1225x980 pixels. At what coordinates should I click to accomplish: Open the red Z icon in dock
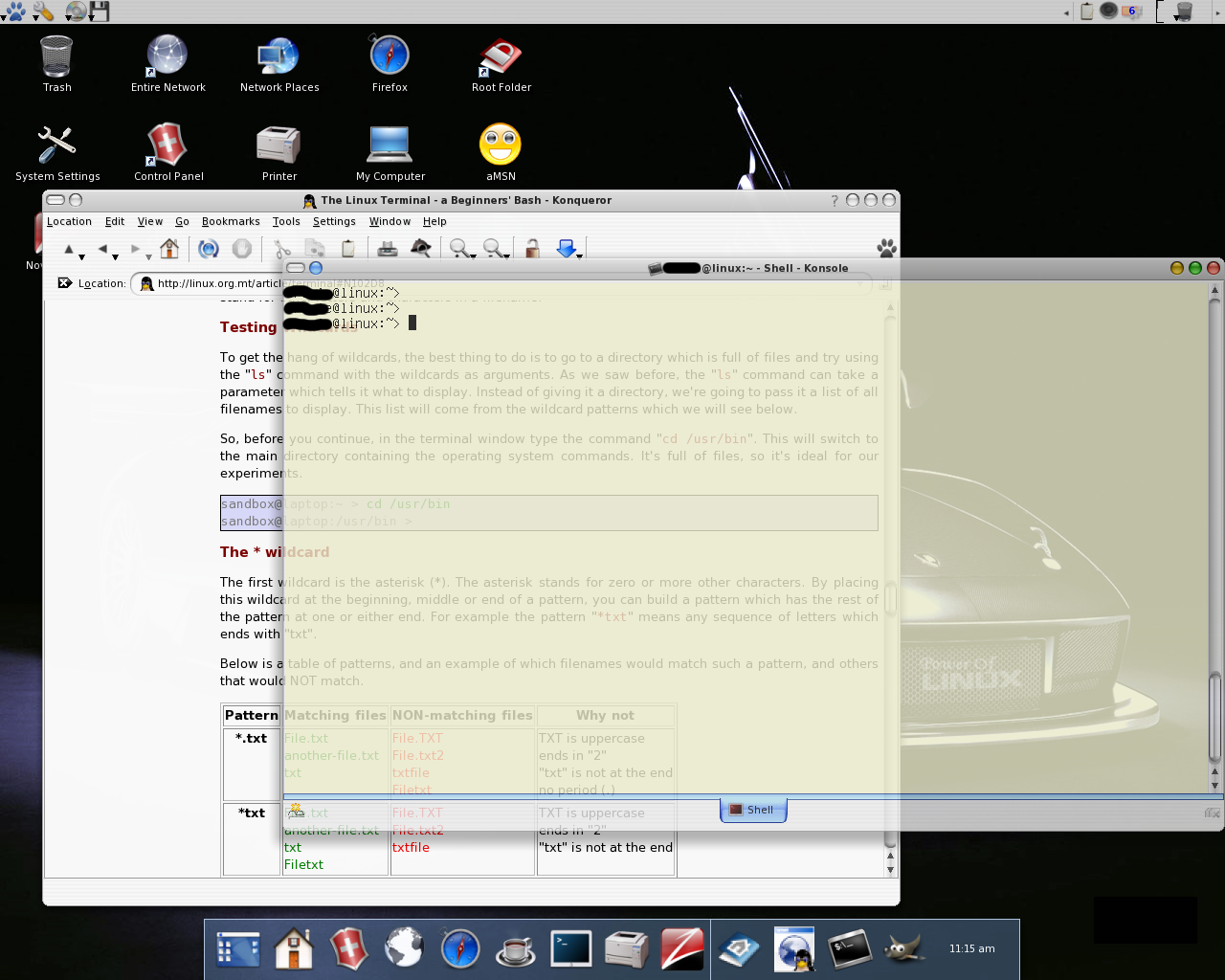[681, 949]
